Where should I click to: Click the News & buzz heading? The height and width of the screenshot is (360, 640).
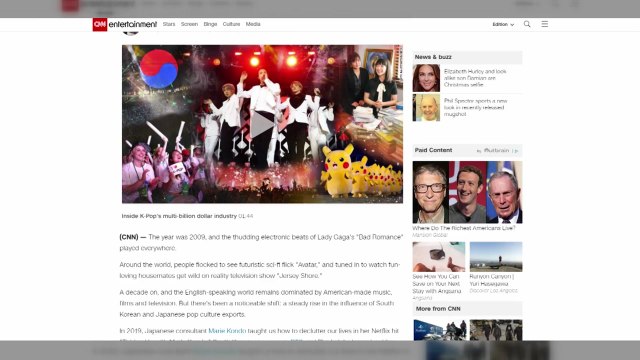[433, 57]
